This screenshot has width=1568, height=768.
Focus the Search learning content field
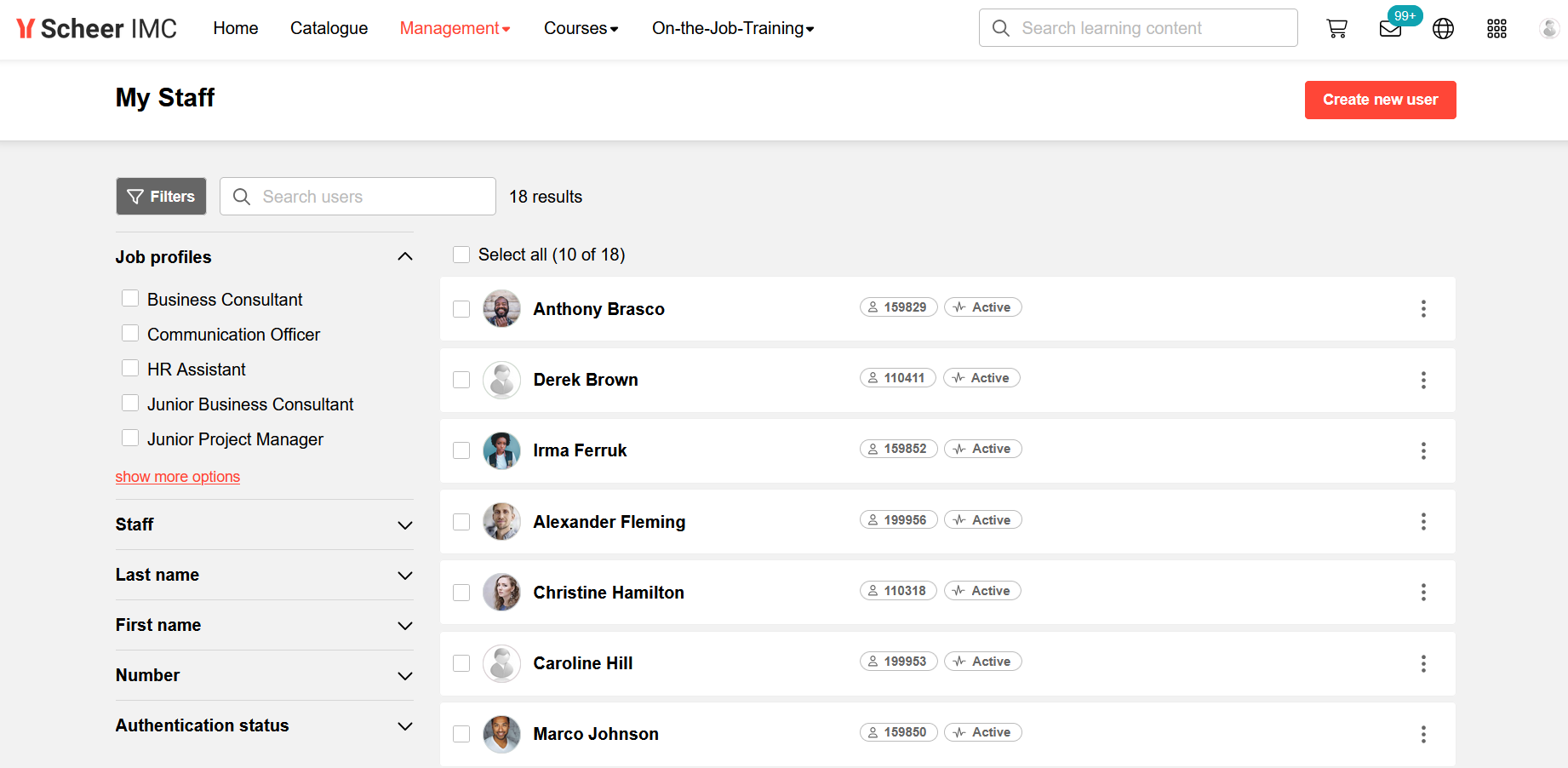click(x=1138, y=28)
